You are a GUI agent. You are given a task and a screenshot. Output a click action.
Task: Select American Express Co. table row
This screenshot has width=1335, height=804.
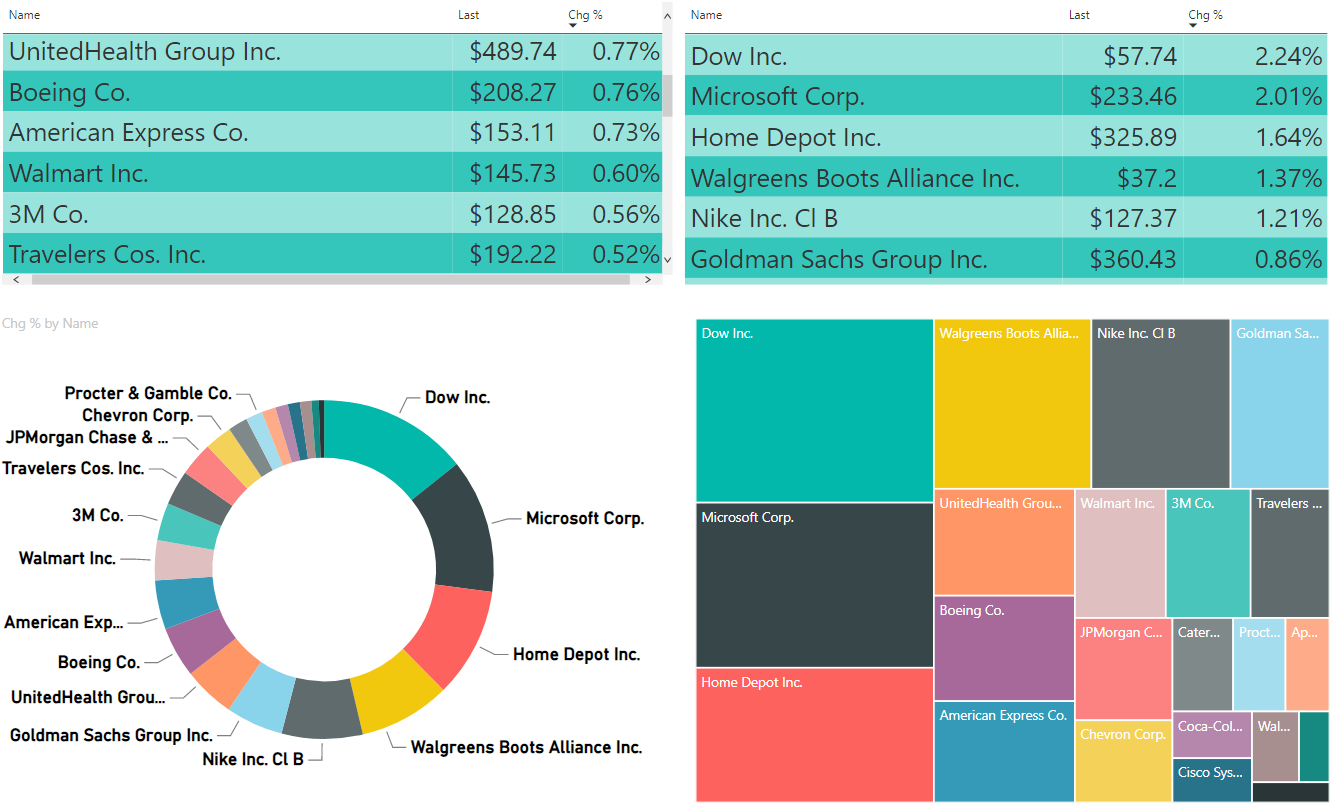pos(332,132)
